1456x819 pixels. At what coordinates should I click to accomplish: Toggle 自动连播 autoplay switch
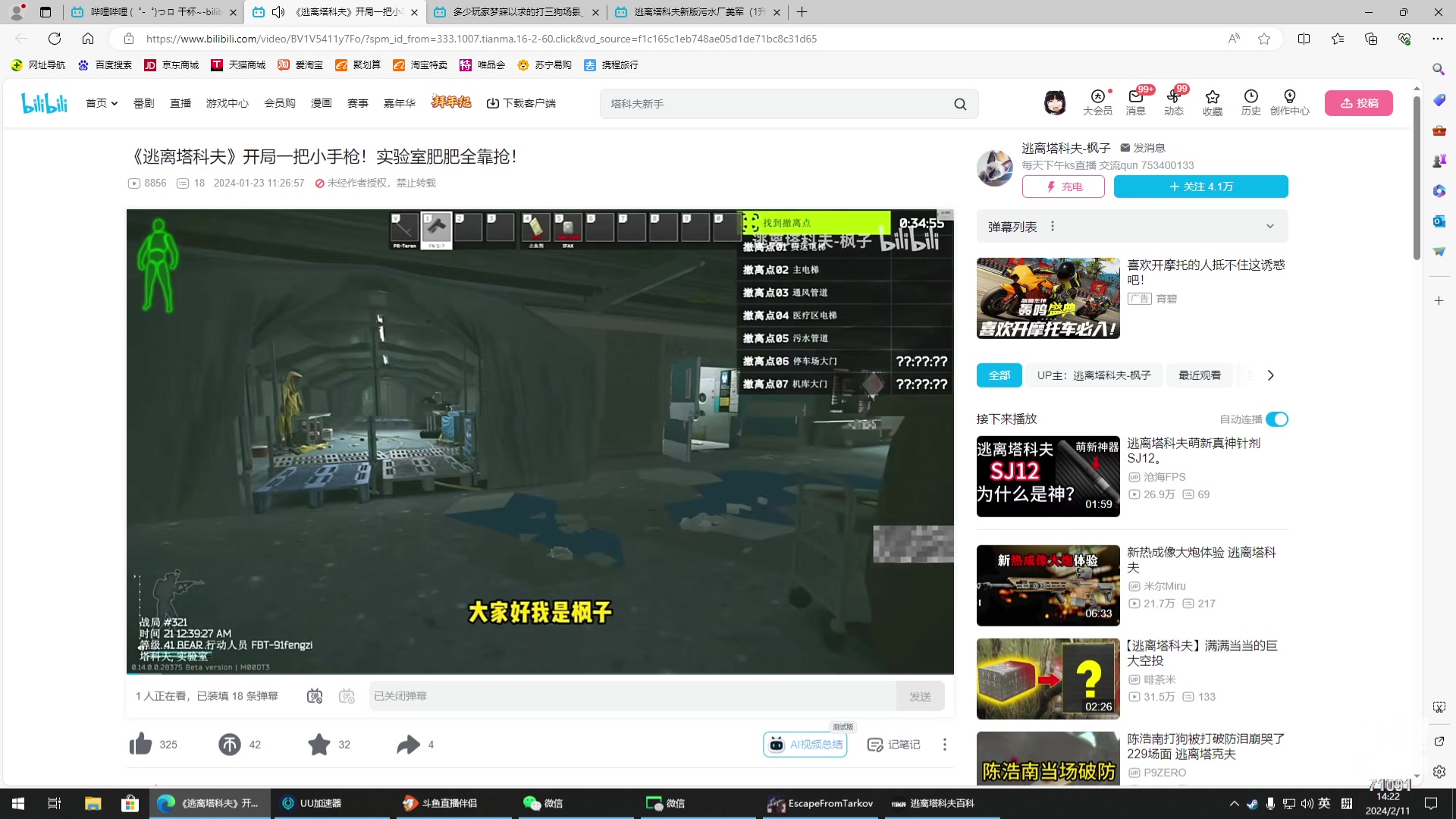pyautogui.click(x=1277, y=419)
